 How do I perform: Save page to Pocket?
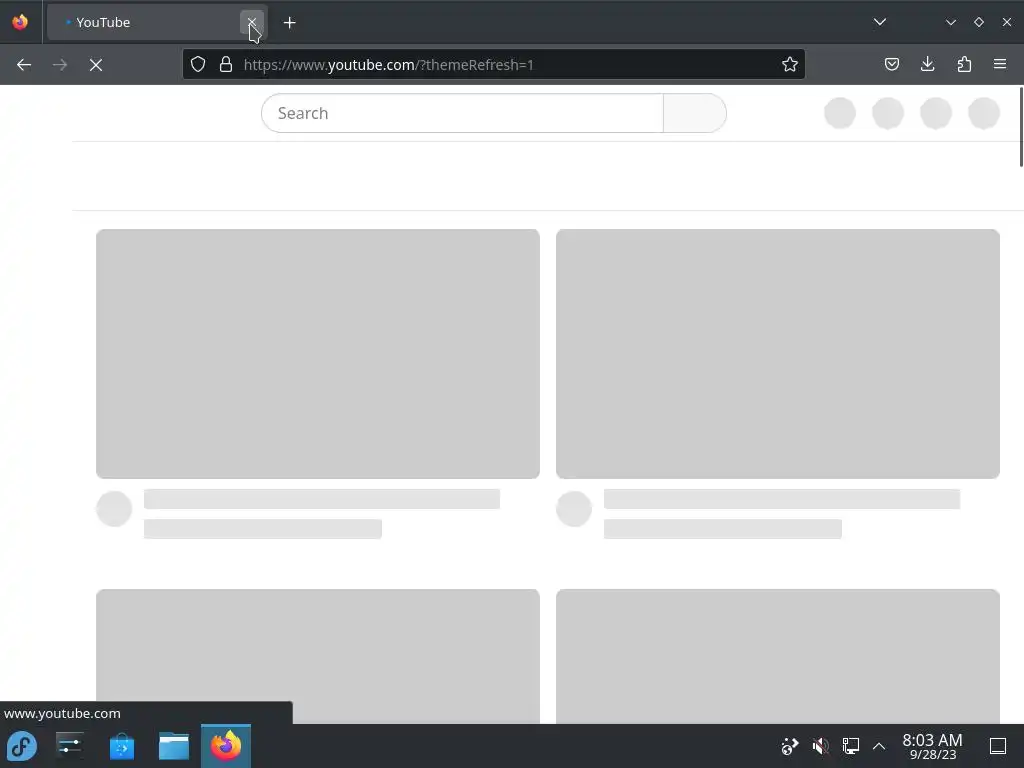(892, 64)
